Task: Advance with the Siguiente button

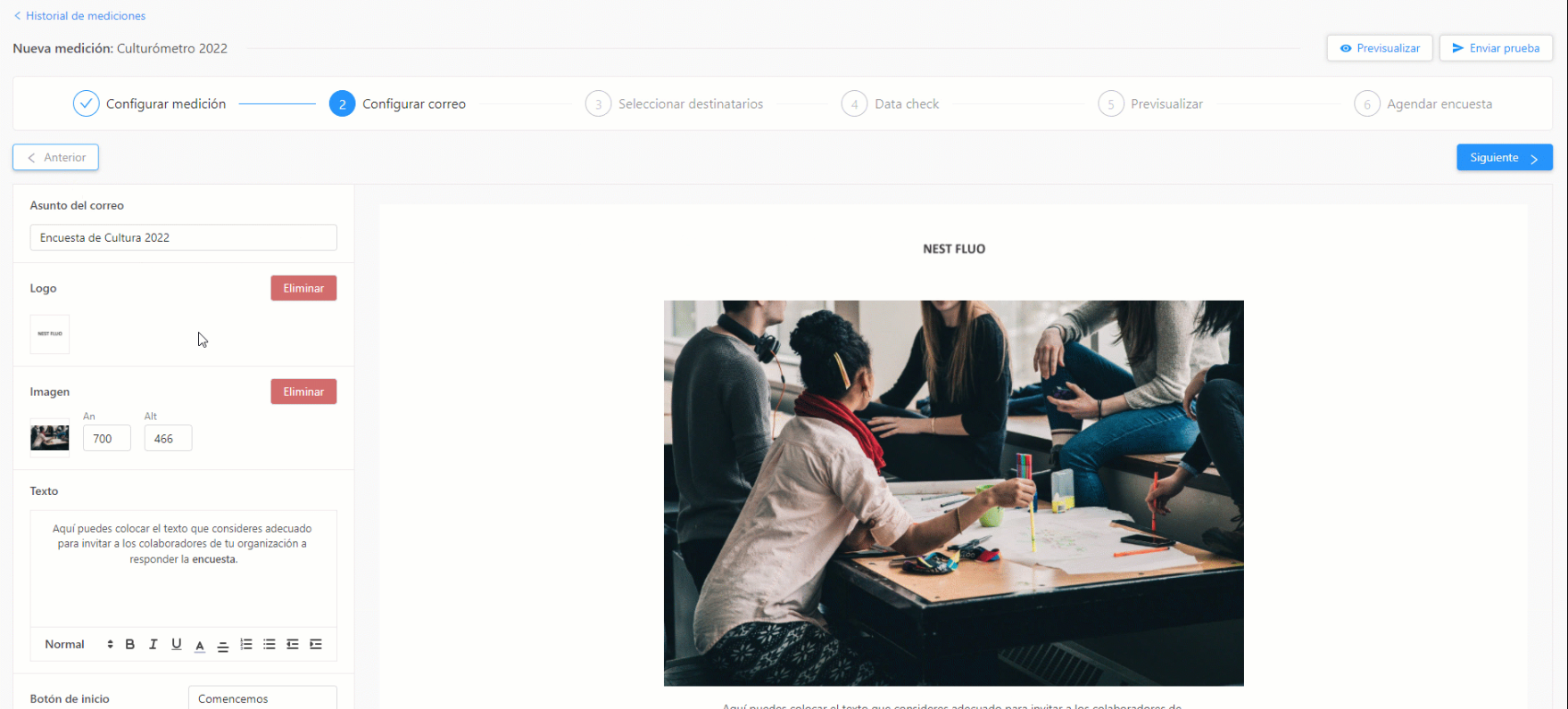Action: (x=1505, y=157)
